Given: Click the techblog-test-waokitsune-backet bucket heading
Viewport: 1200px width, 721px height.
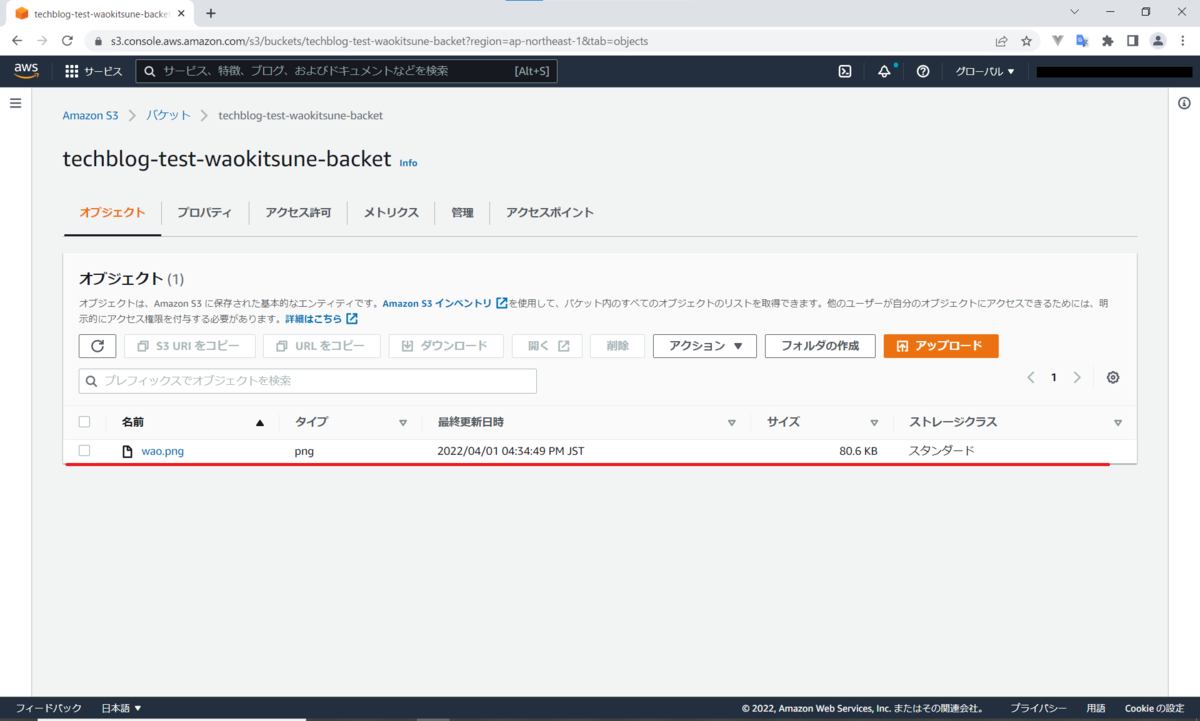Looking at the screenshot, I should tap(226, 160).
